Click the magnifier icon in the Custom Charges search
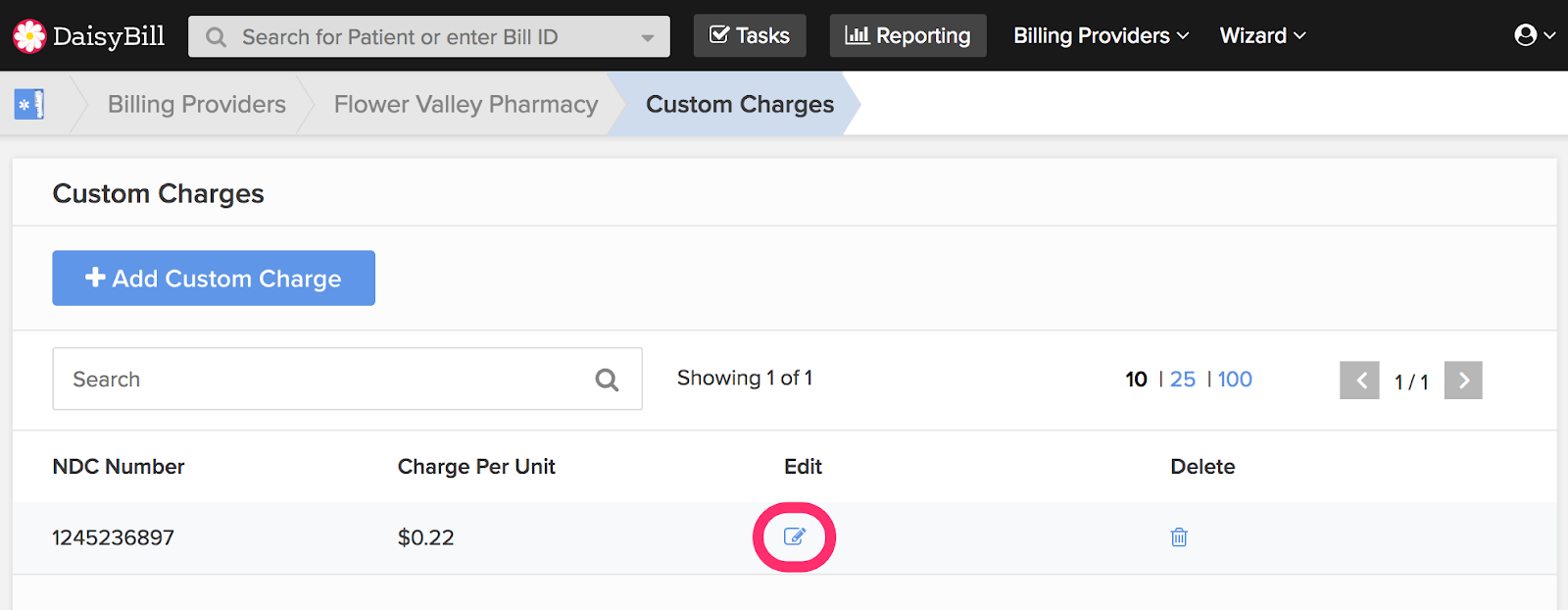The width and height of the screenshot is (1568, 610). (607, 380)
